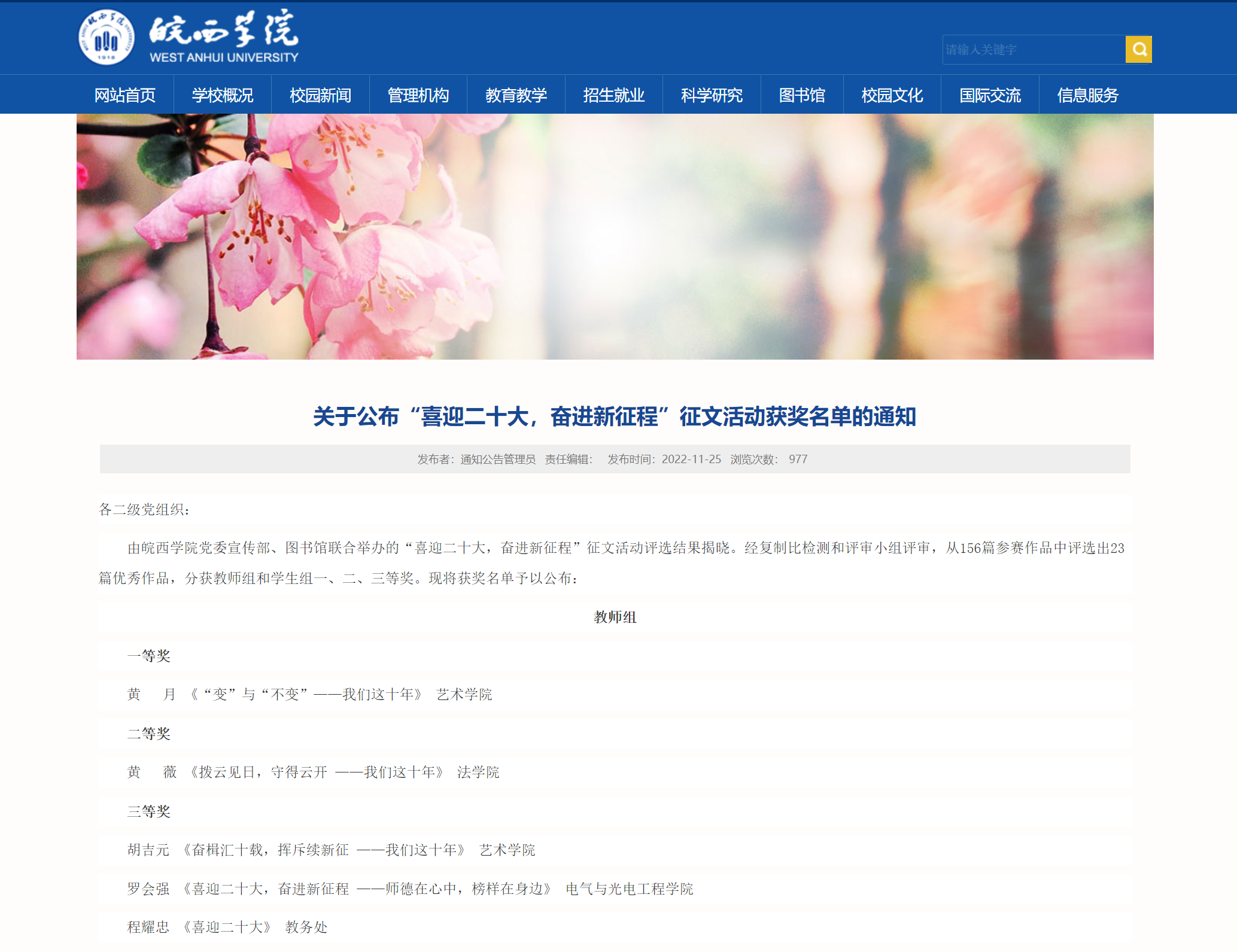Open the 学校概况 navigation item
Viewport: 1237px width, 952px height.
coord(223,95)
